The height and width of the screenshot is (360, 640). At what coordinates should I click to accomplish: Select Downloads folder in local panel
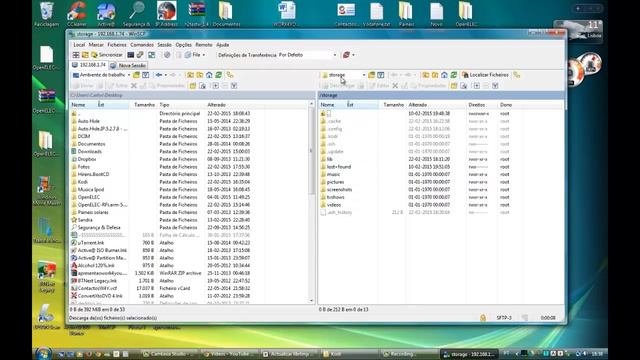[90, 151]
